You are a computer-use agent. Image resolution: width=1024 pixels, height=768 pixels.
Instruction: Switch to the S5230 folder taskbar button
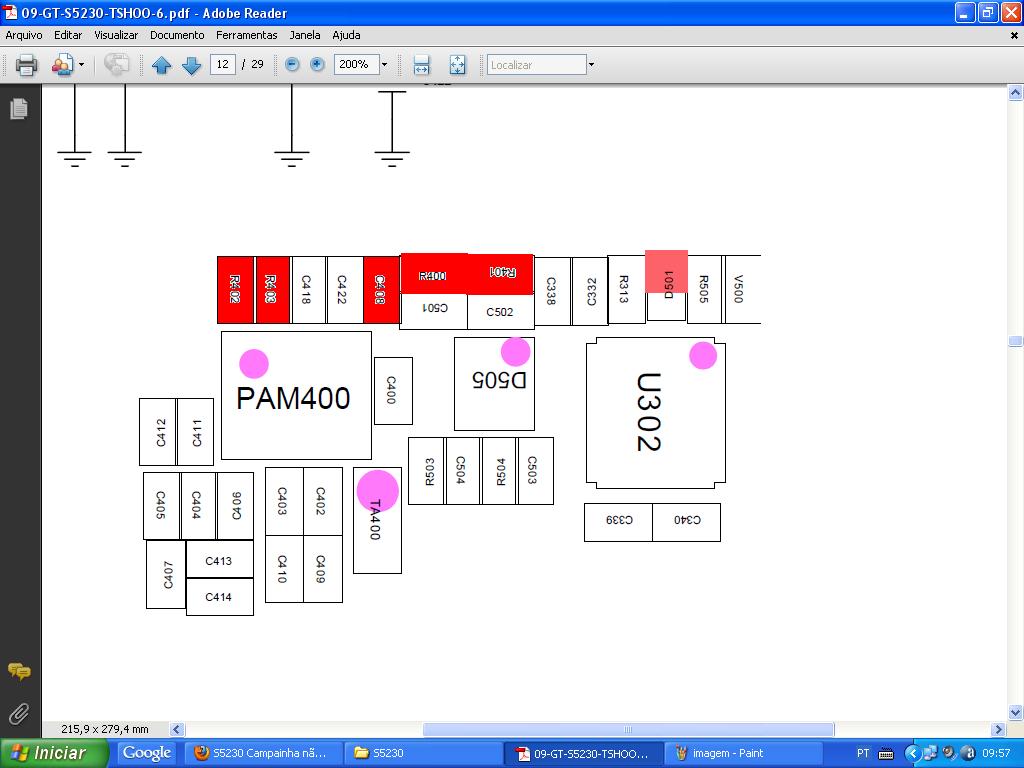(423, 753)
